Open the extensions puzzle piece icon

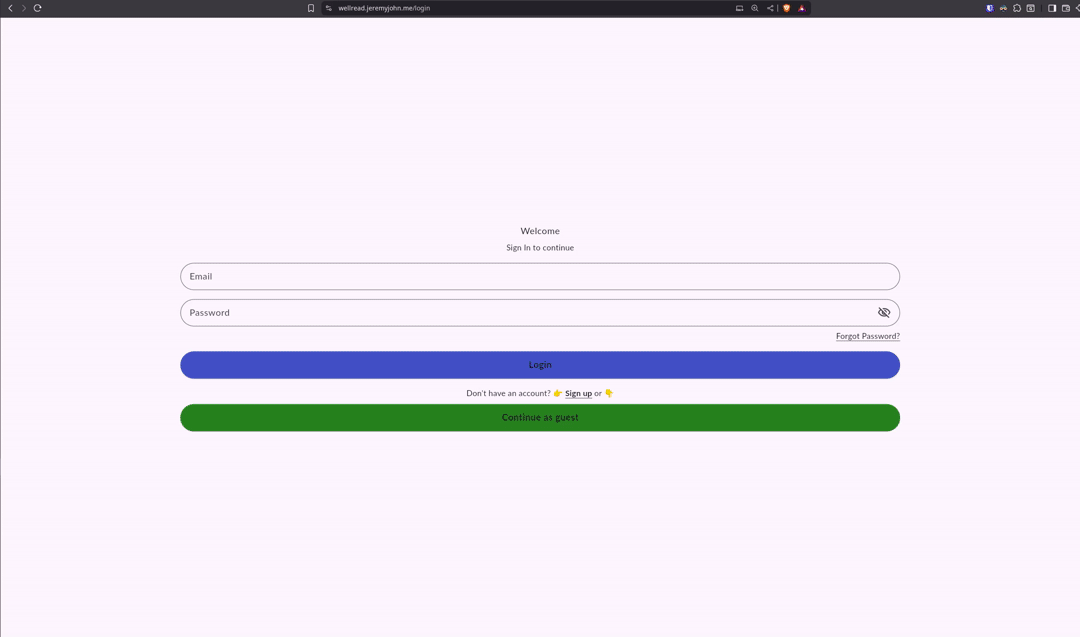(1017, 8)
